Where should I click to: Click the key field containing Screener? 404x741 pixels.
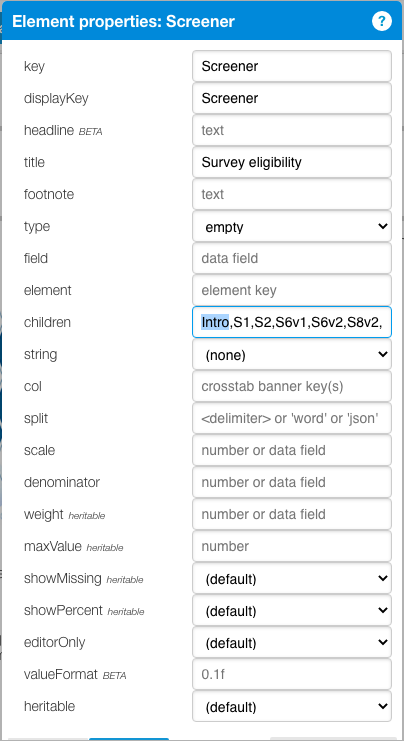click(292, 66)
